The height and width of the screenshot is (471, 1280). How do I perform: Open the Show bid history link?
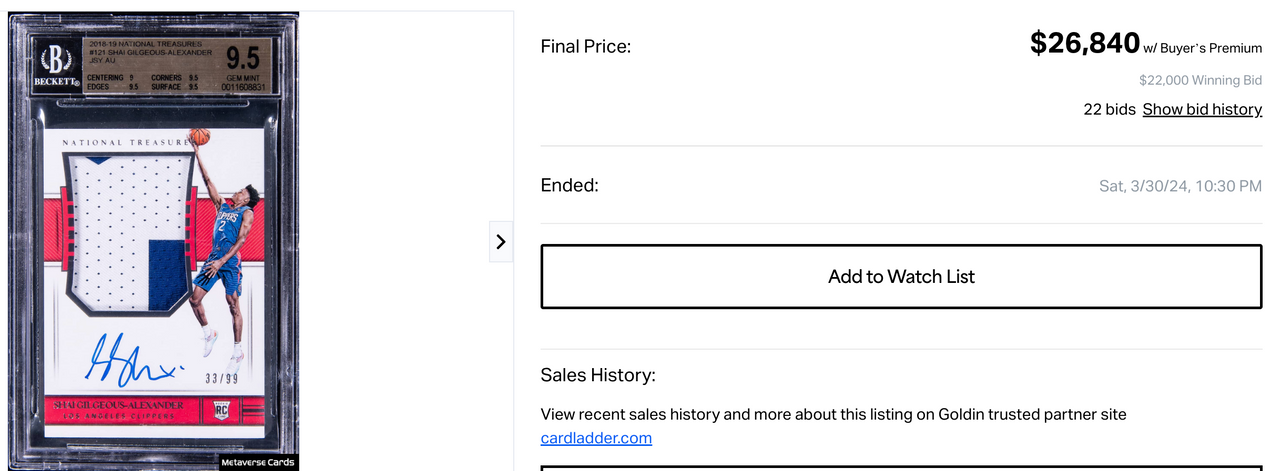[x=1202, y=109]
